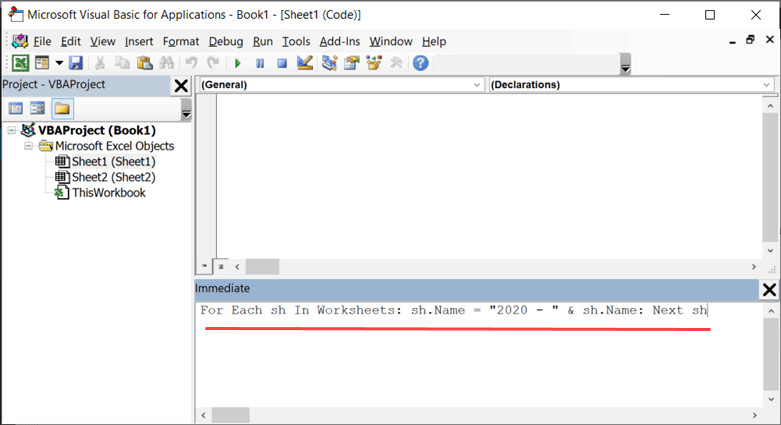Open Properties Window toolbar icon

click(352, 63)
